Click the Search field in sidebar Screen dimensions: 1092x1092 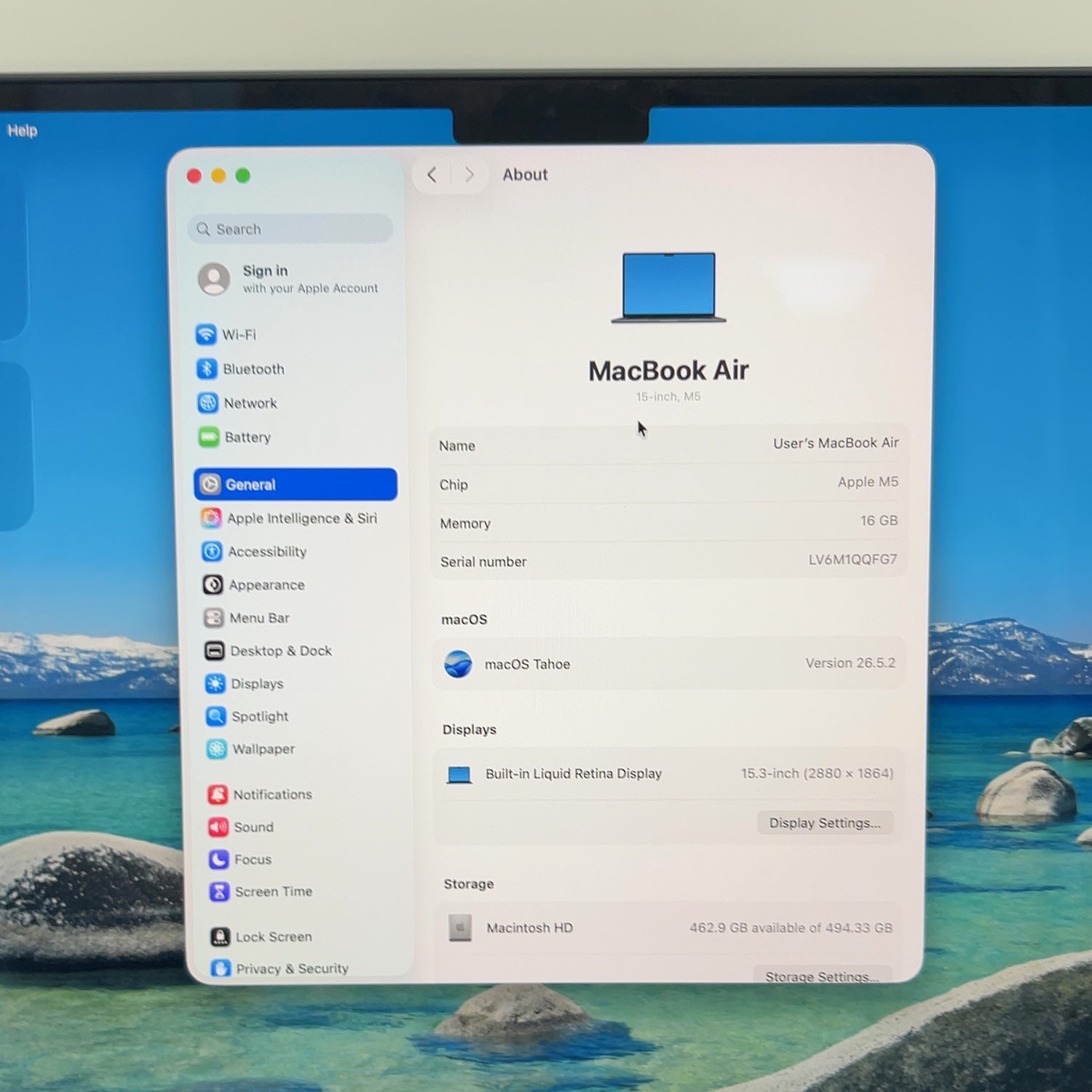[x=290, y=229]
